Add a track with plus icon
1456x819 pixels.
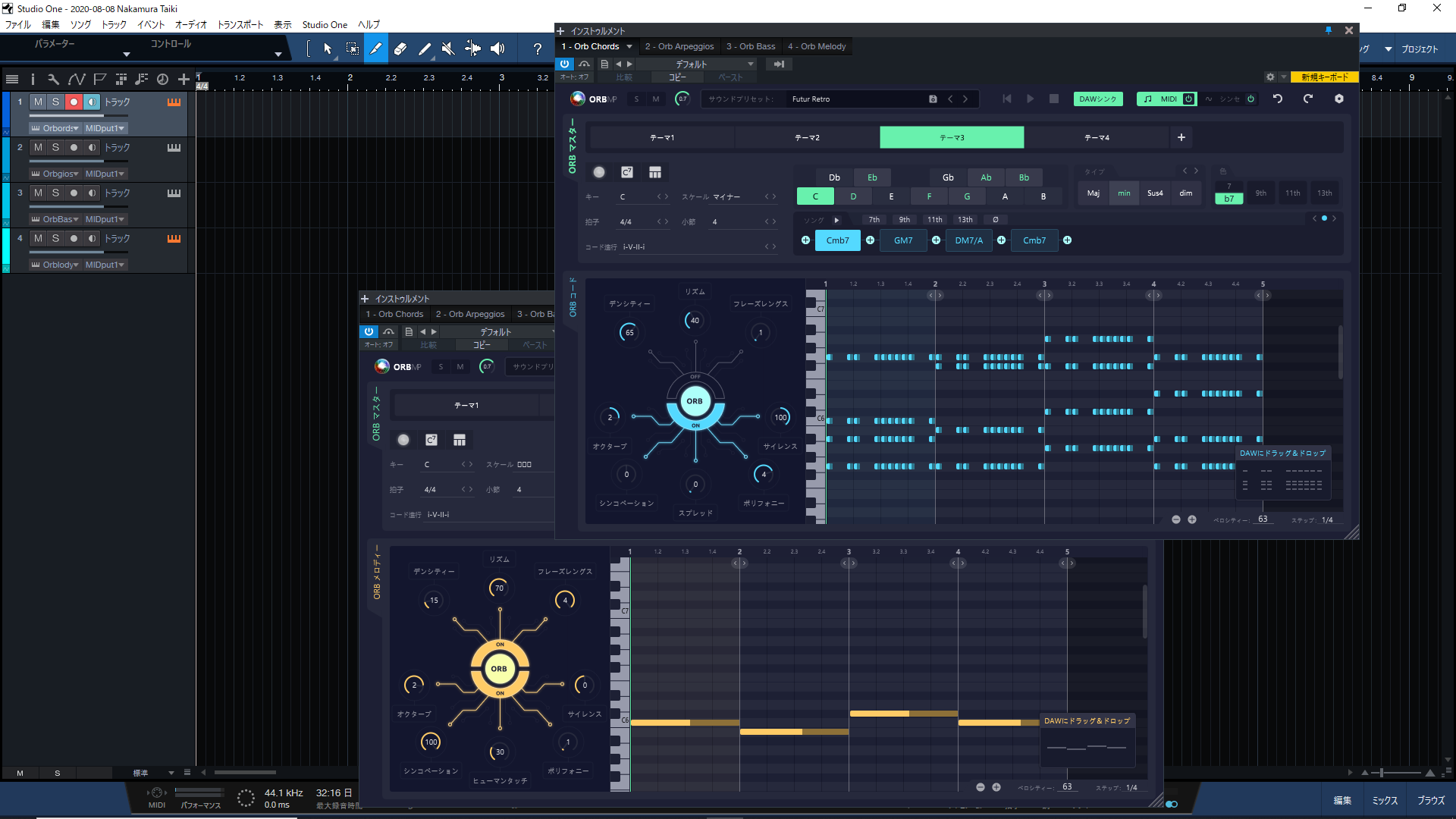(x=184, y=79)
